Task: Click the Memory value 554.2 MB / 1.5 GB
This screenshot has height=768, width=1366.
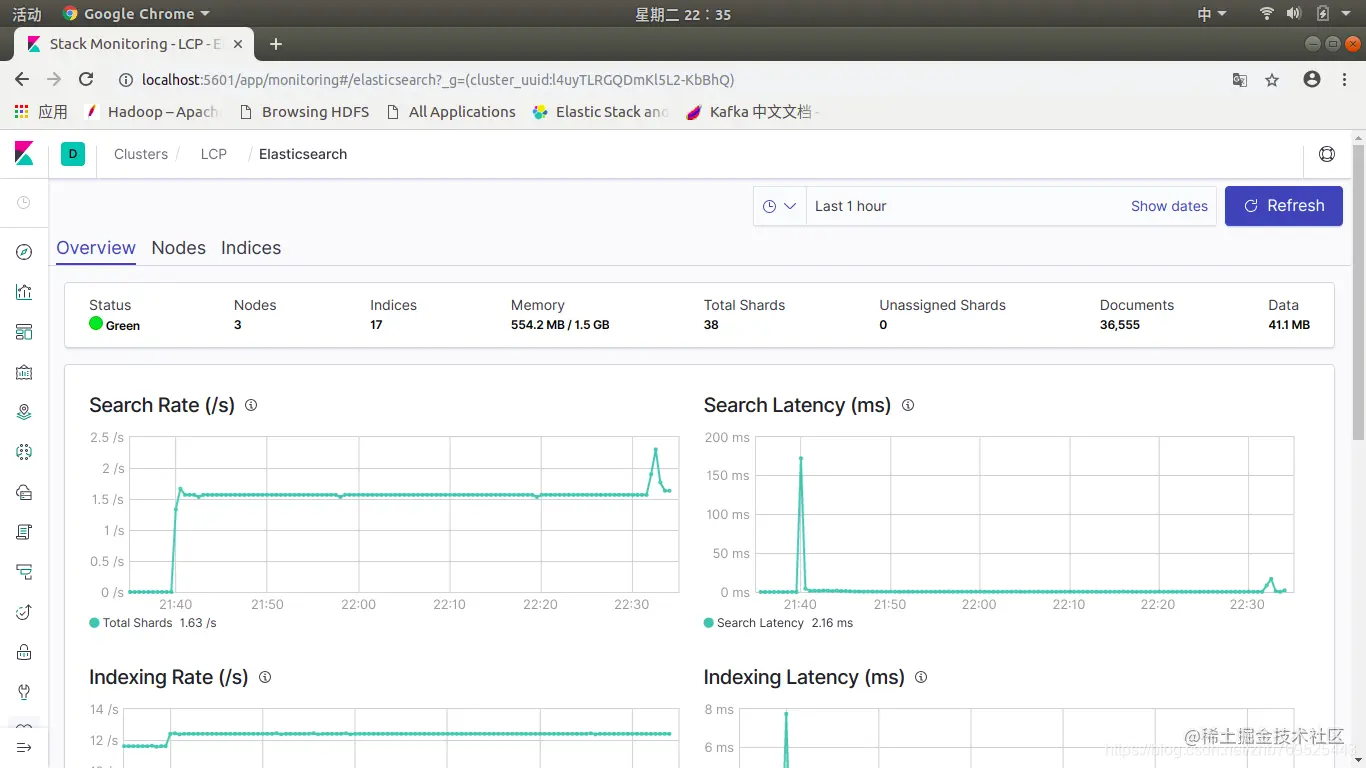Action: pos(560,325)
